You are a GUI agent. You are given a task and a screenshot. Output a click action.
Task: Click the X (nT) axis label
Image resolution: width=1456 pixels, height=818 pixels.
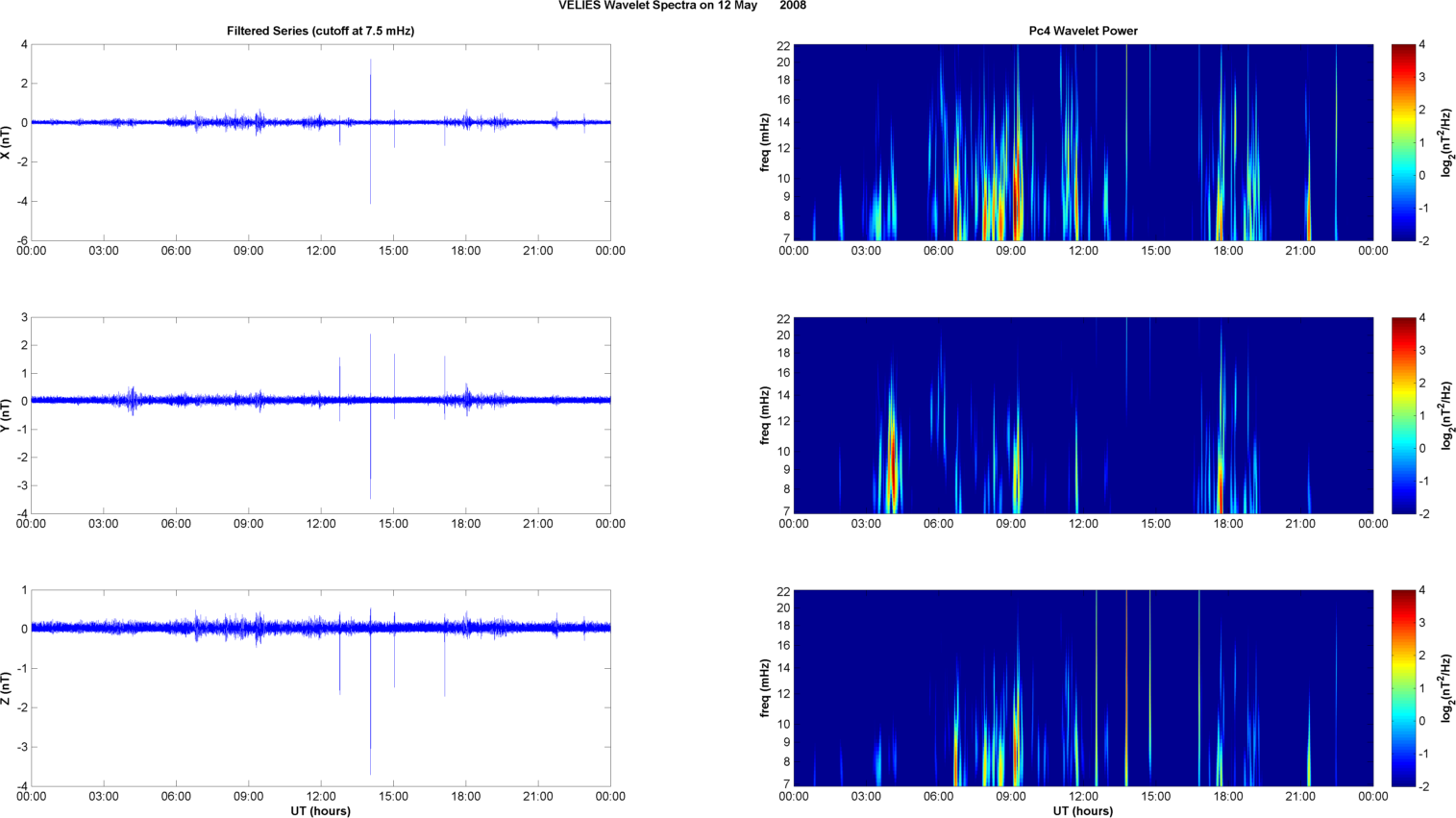[x=6, y=142]
